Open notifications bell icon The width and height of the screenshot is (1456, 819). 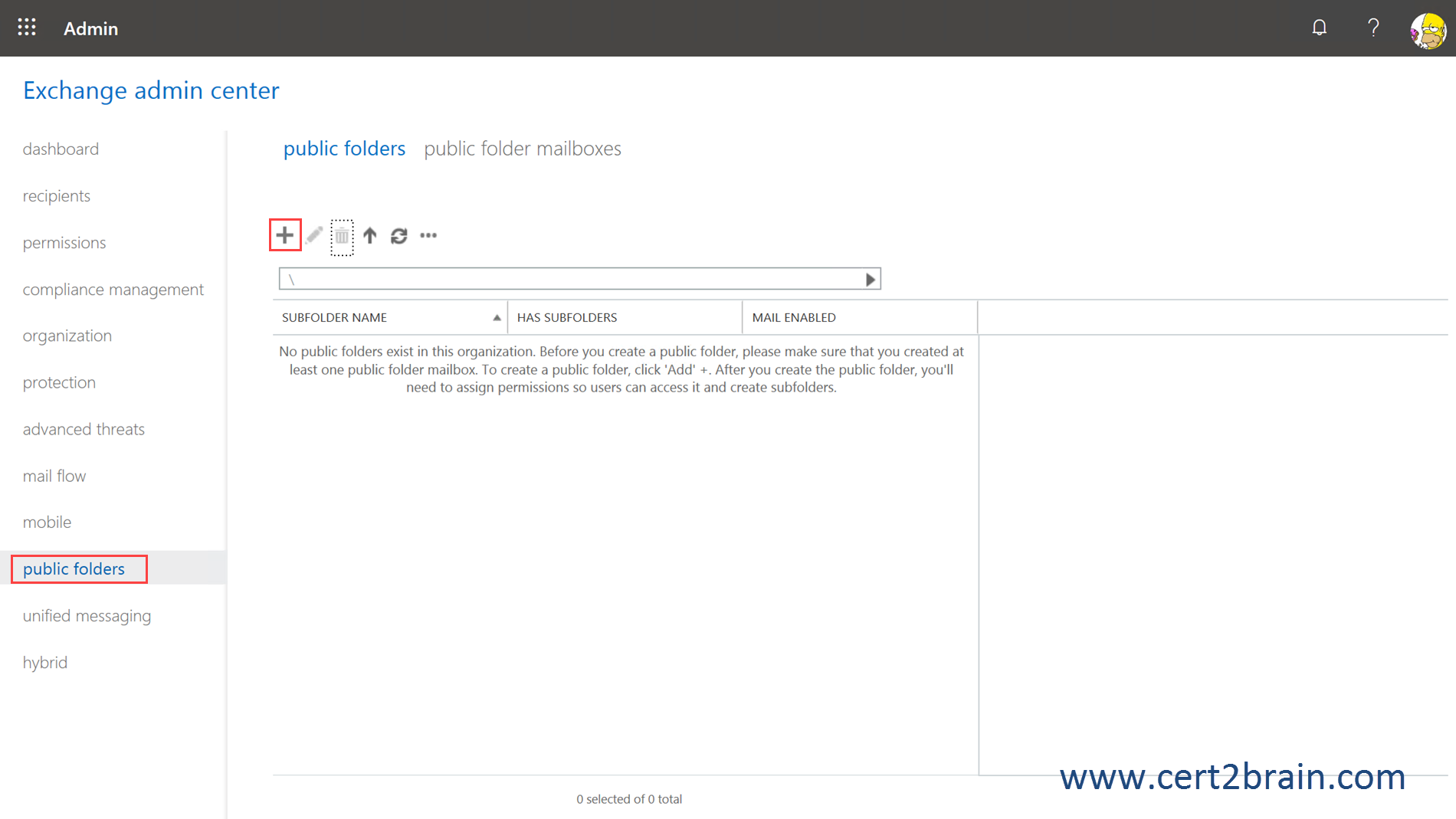click(1319, 28)
